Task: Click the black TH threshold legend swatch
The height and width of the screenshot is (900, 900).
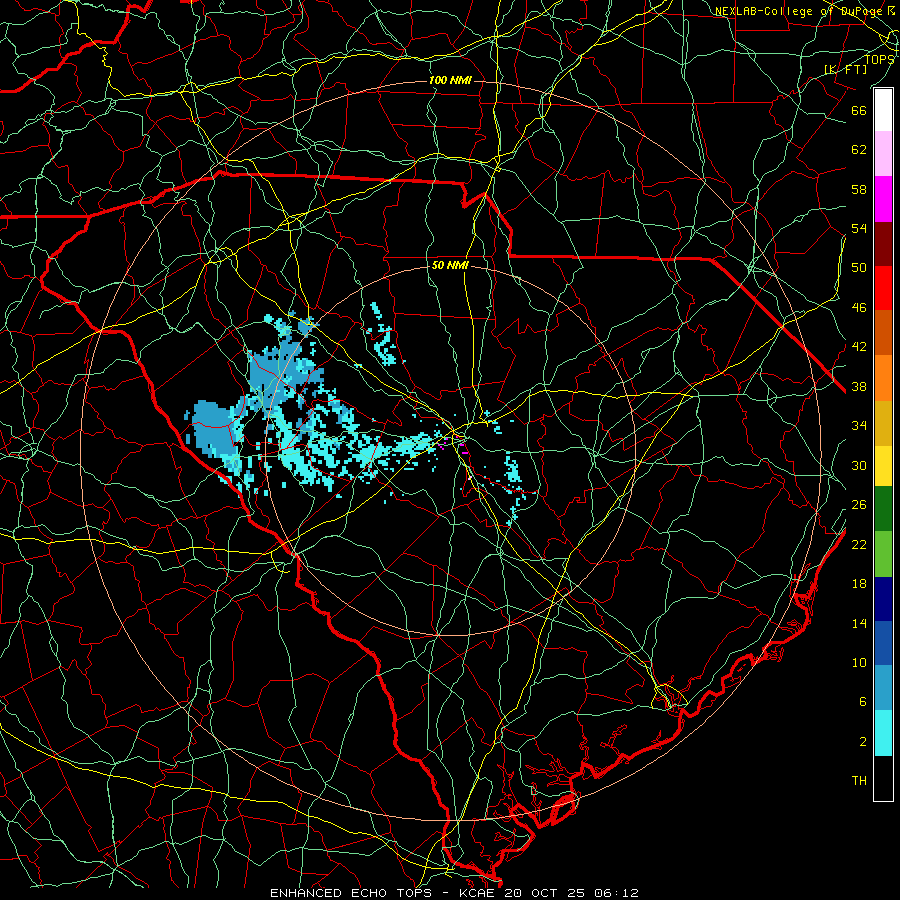Action: (x=883, y=778)
